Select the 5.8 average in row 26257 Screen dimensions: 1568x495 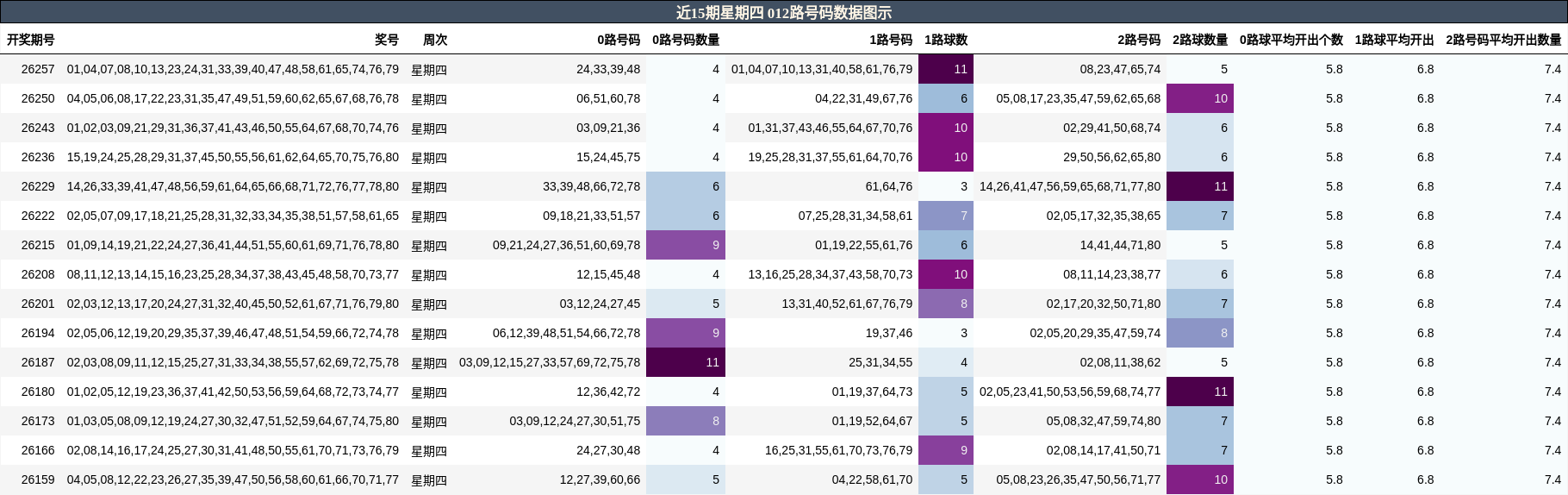1334,69
